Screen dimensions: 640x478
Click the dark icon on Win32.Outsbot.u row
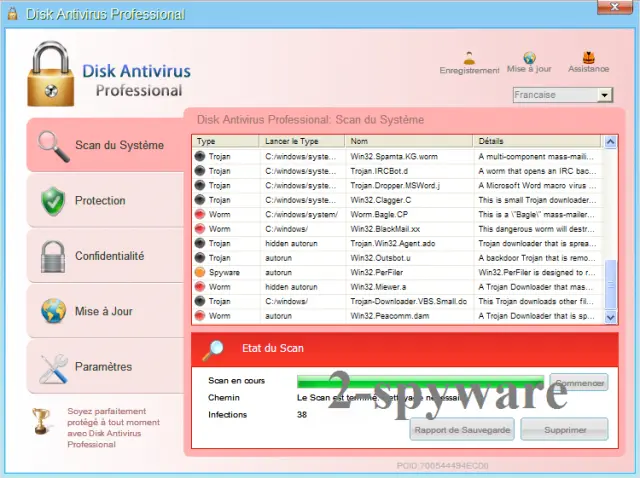point(200,258)
